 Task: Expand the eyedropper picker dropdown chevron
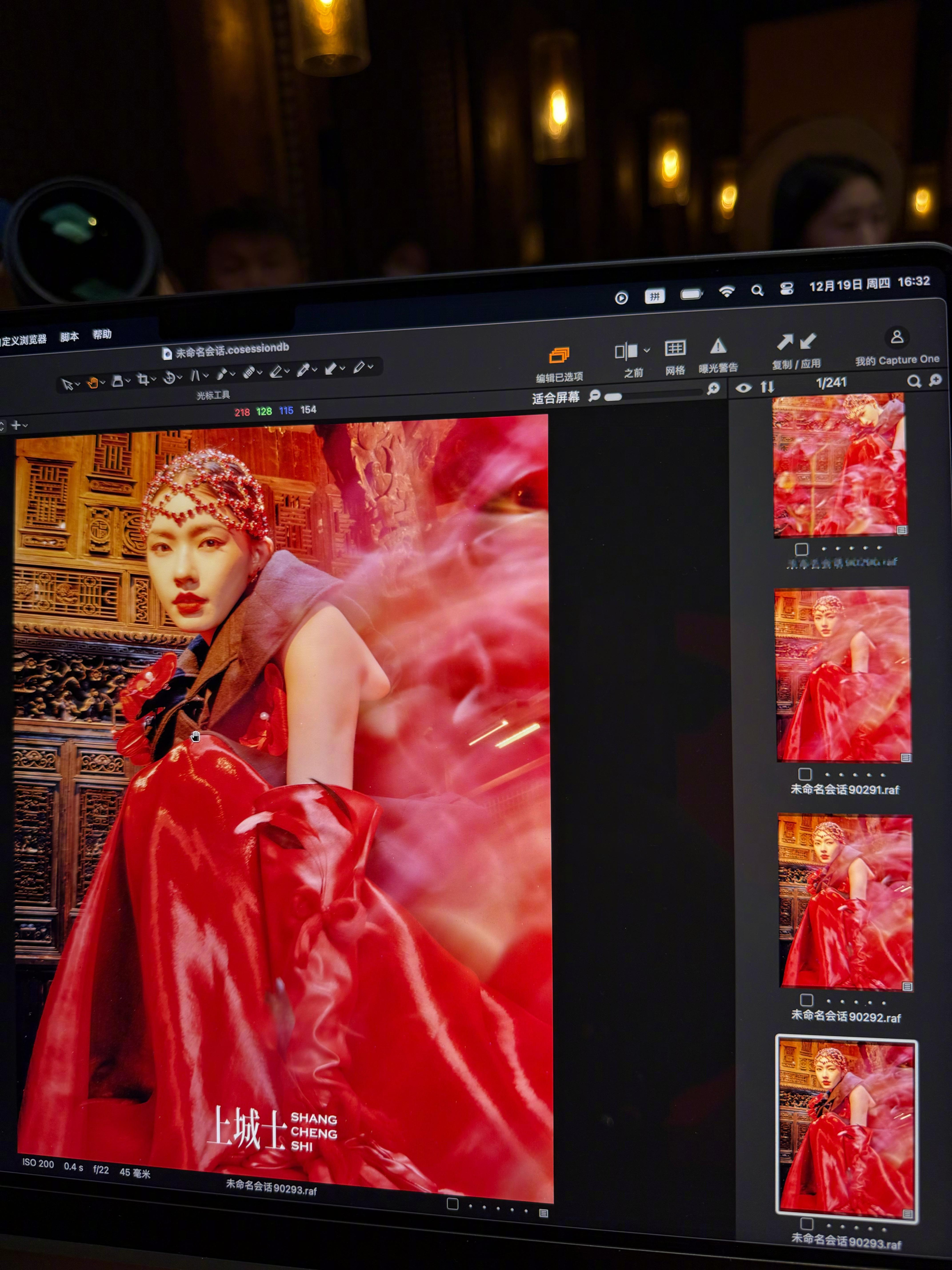(314, 369)
